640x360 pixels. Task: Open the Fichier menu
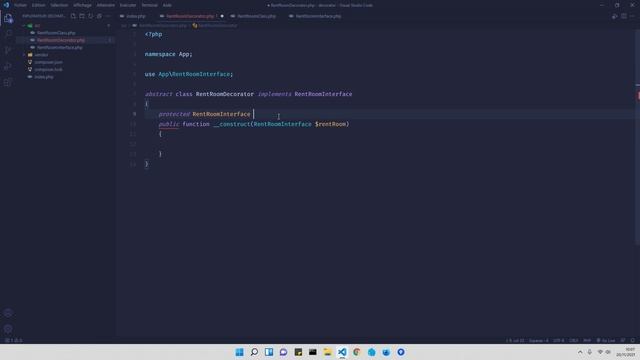(20, 5)
